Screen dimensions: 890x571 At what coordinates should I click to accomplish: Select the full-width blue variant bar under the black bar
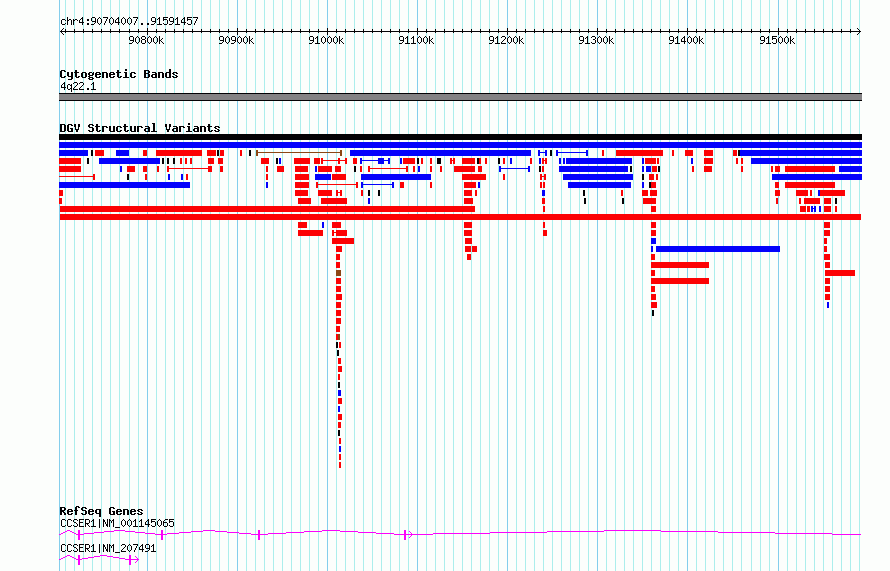pyautogui.click(x=460, y=145)
